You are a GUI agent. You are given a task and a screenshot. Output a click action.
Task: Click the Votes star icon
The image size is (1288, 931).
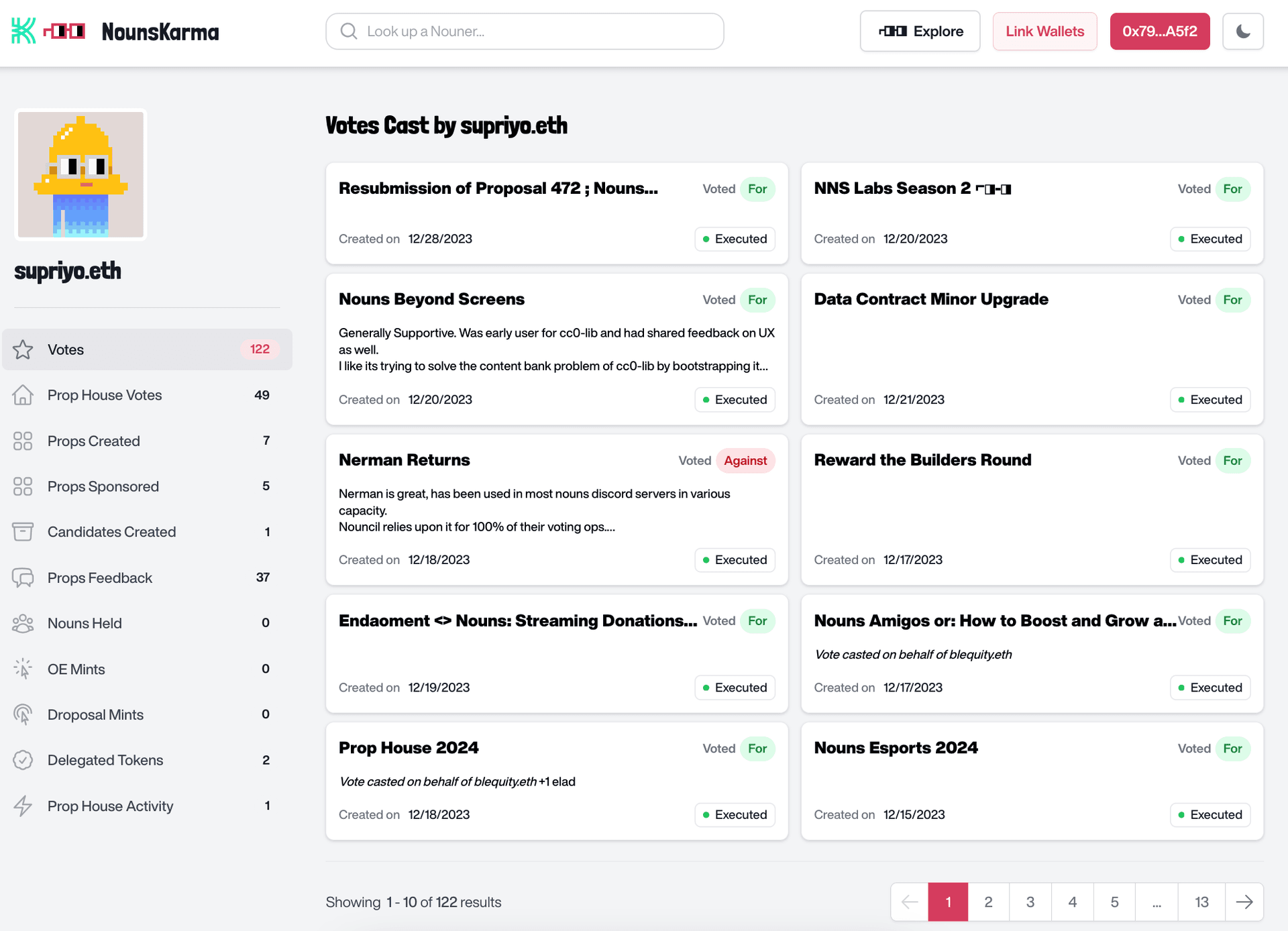23,349
